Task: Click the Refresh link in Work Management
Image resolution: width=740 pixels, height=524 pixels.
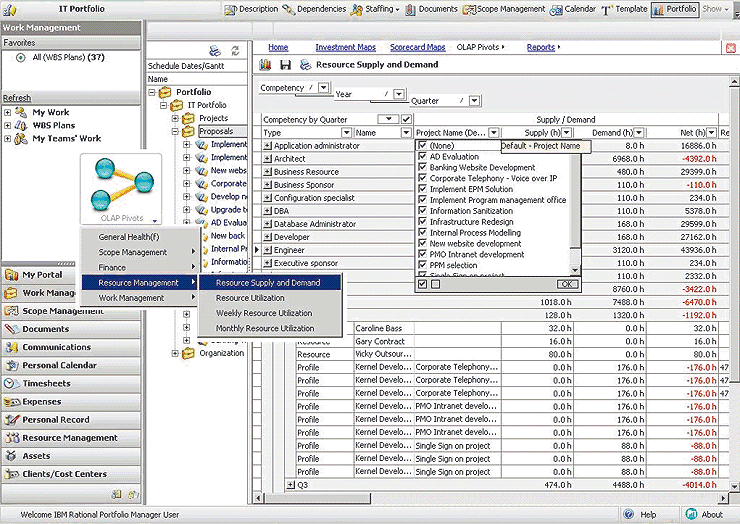Action: click(17, 98)
